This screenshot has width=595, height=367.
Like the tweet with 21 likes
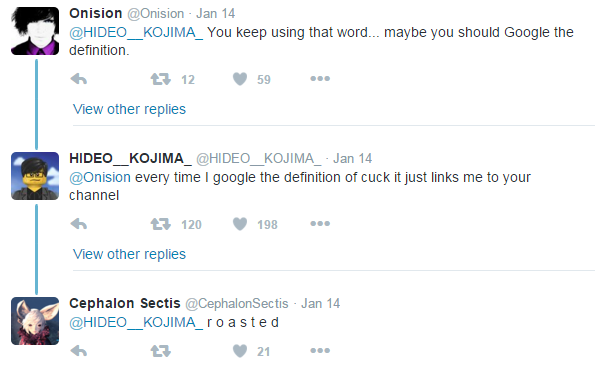[240, 351]
